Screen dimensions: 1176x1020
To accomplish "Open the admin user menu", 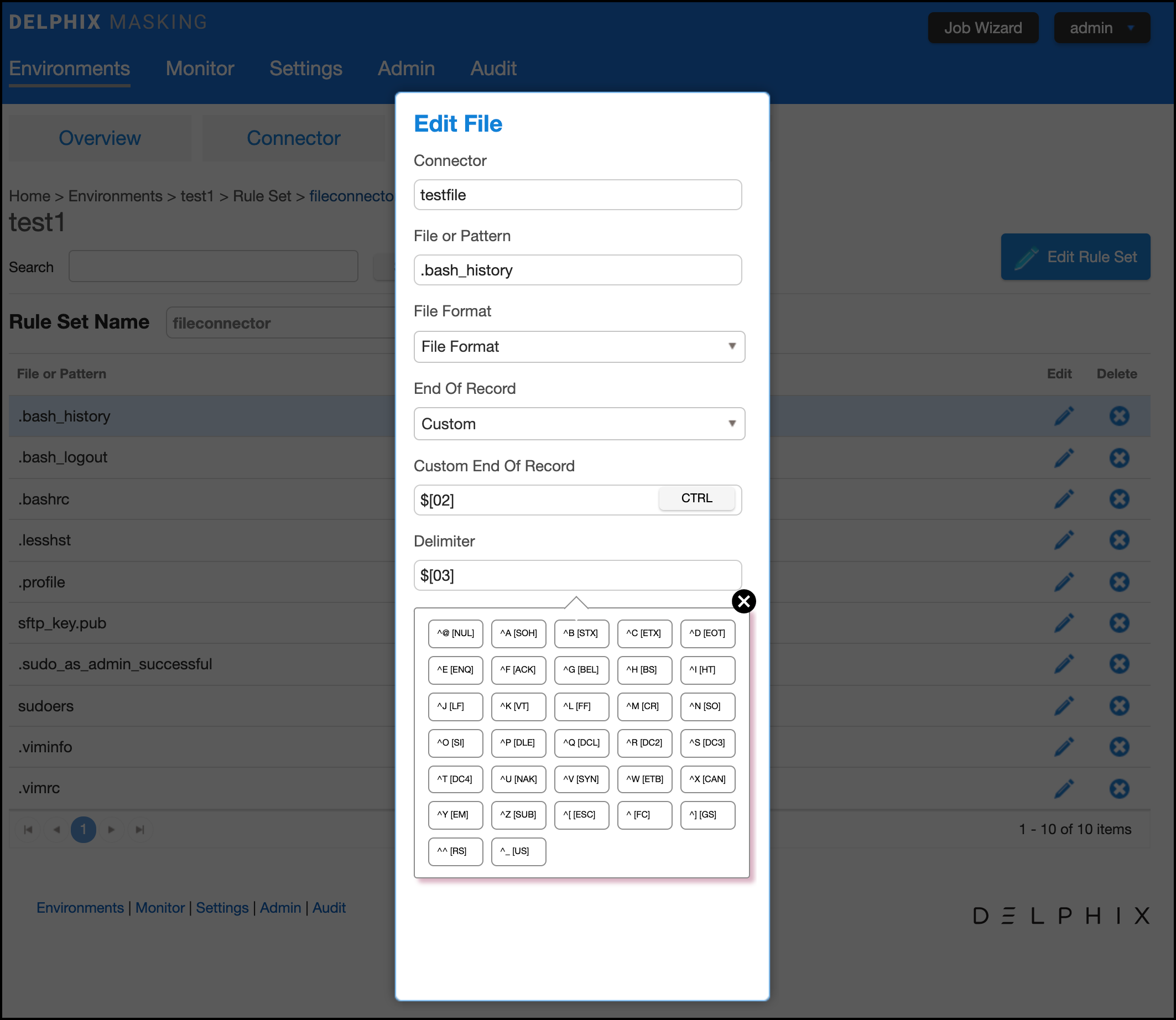I will pos(1101,28).
